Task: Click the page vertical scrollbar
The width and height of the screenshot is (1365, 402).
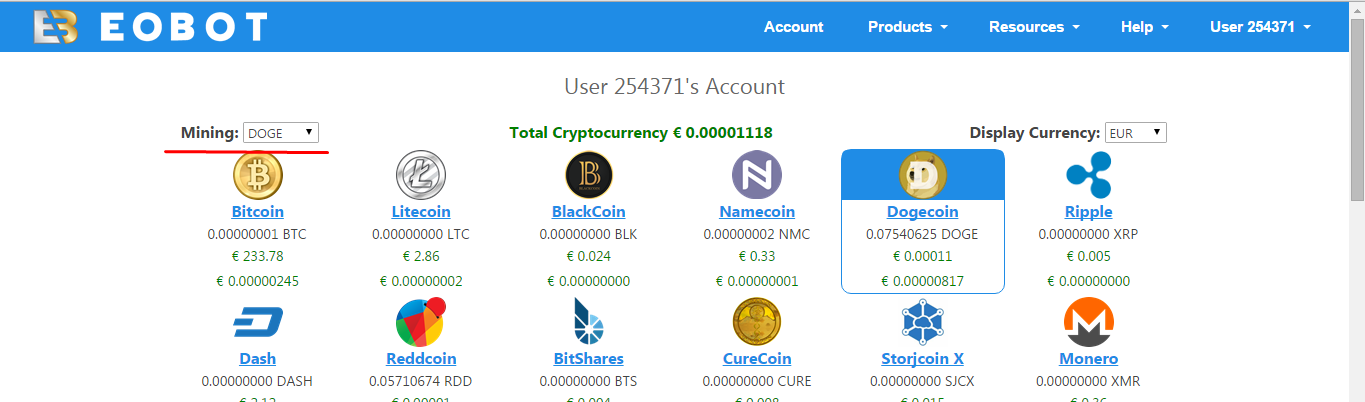Action: tap(1357, 201)
